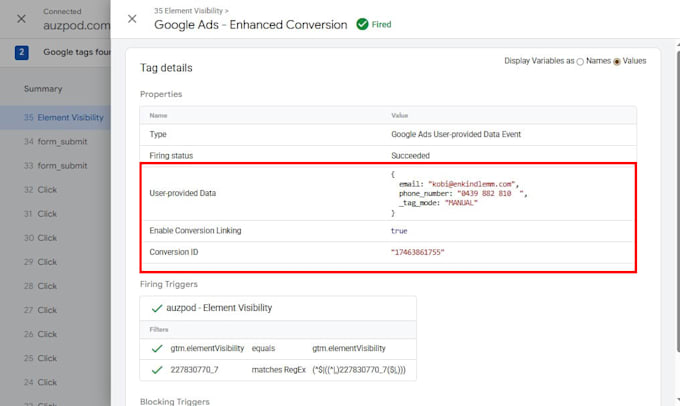Screen dimensions: 680x406
Task: Click the Conversion ID "17463861755" value
Action: pyautogui.click(x=418, y=252)
